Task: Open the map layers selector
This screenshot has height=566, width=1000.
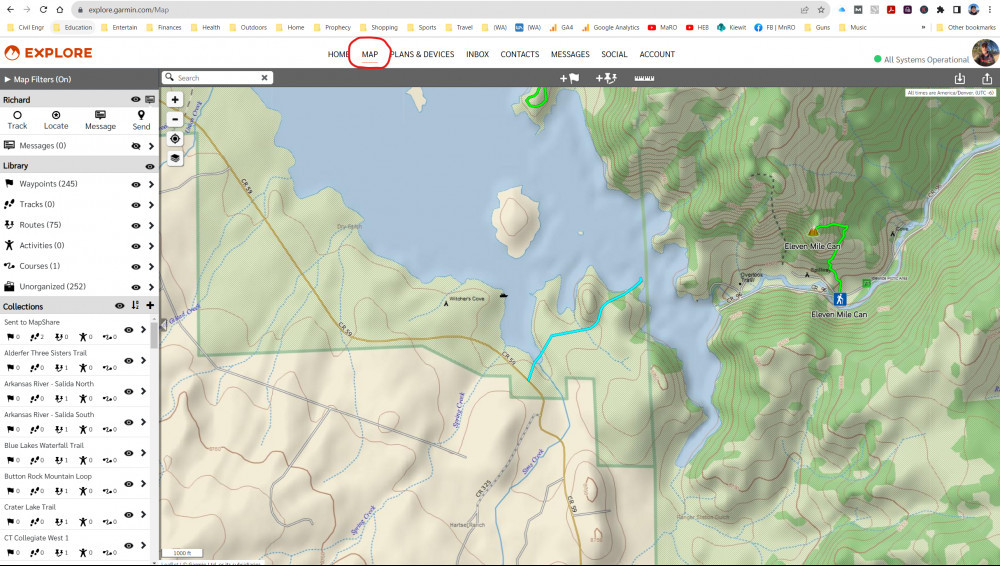Action: tap(175, 158)
